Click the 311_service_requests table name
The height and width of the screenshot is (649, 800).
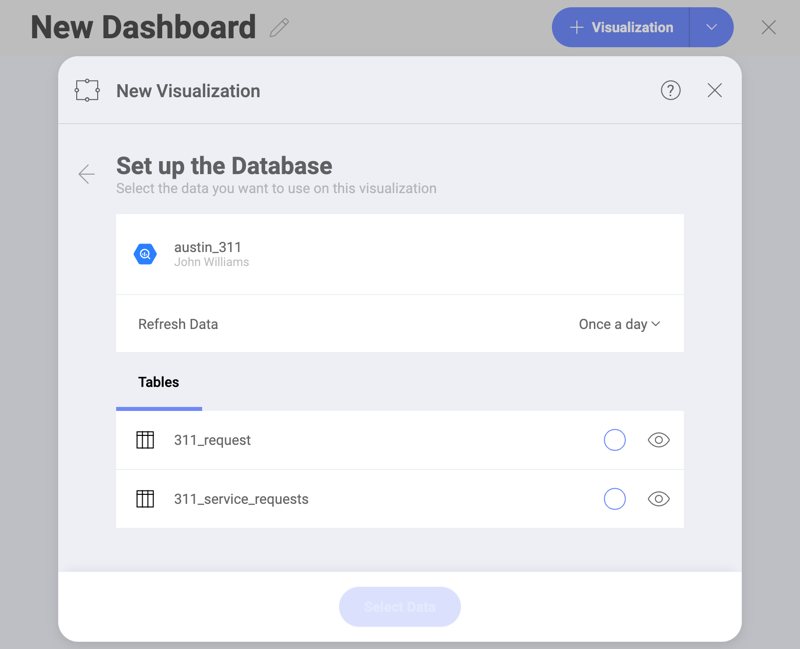241,499
